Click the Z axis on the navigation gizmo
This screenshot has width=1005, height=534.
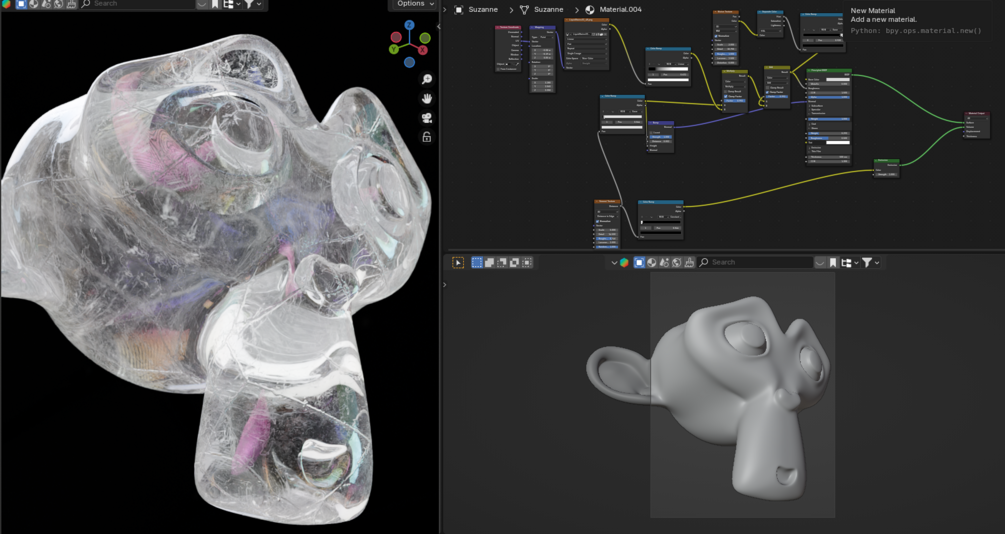[x=410, y=26]
